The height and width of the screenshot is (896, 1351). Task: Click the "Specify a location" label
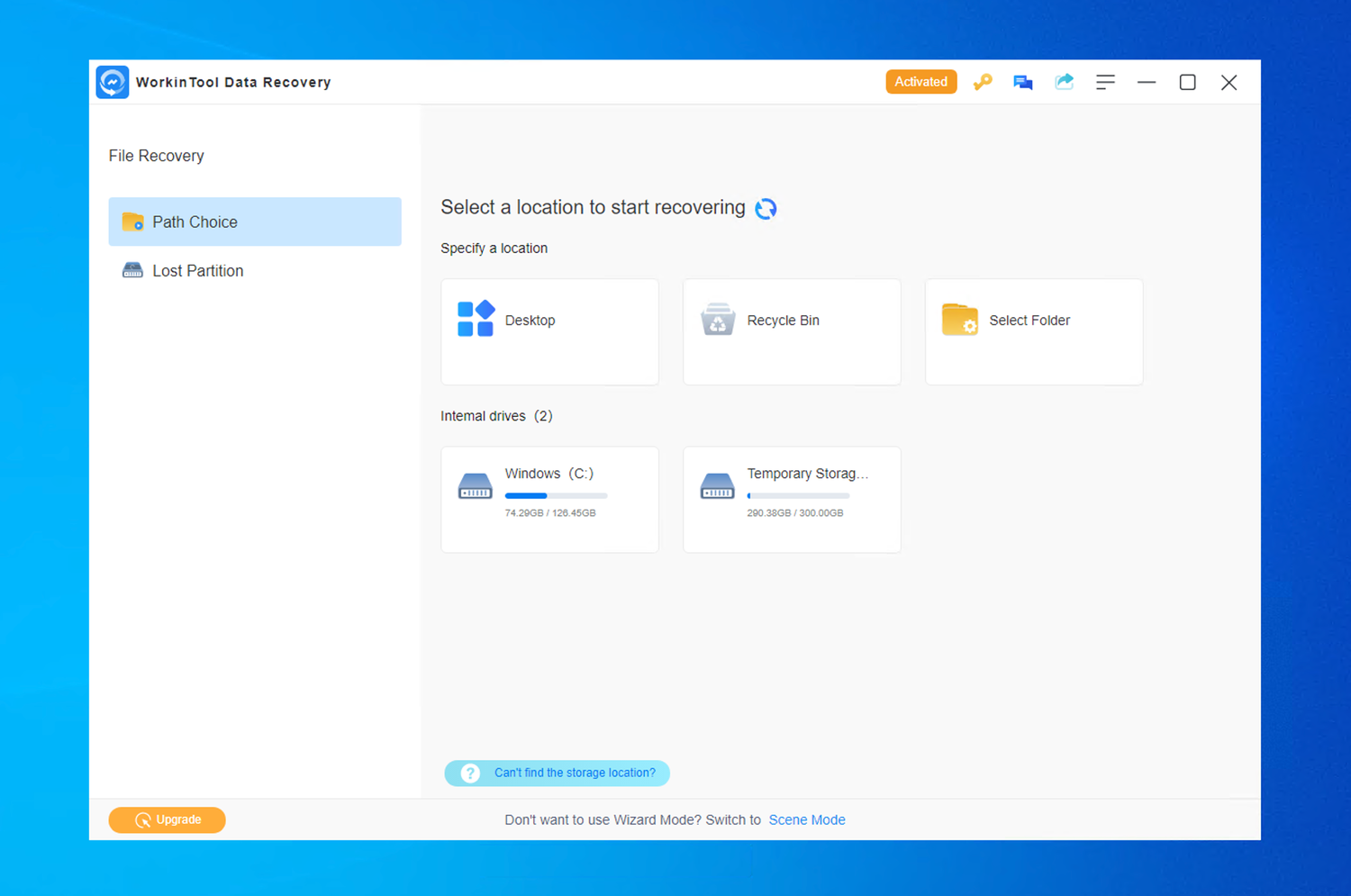pyautogui.click(x=494, y=249)
